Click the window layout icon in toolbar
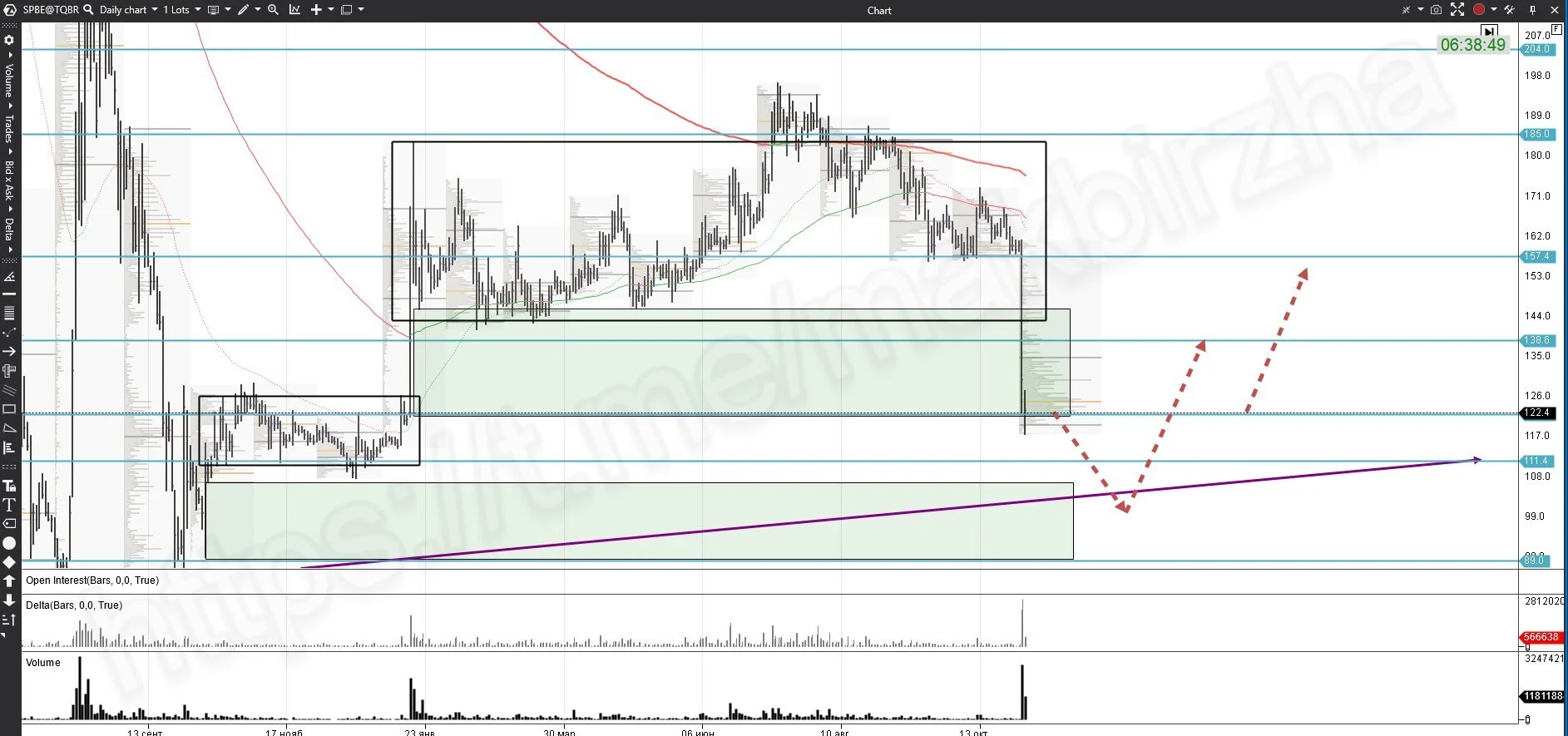The width and height of the screenshot is (1568, 736). [346, 10]
